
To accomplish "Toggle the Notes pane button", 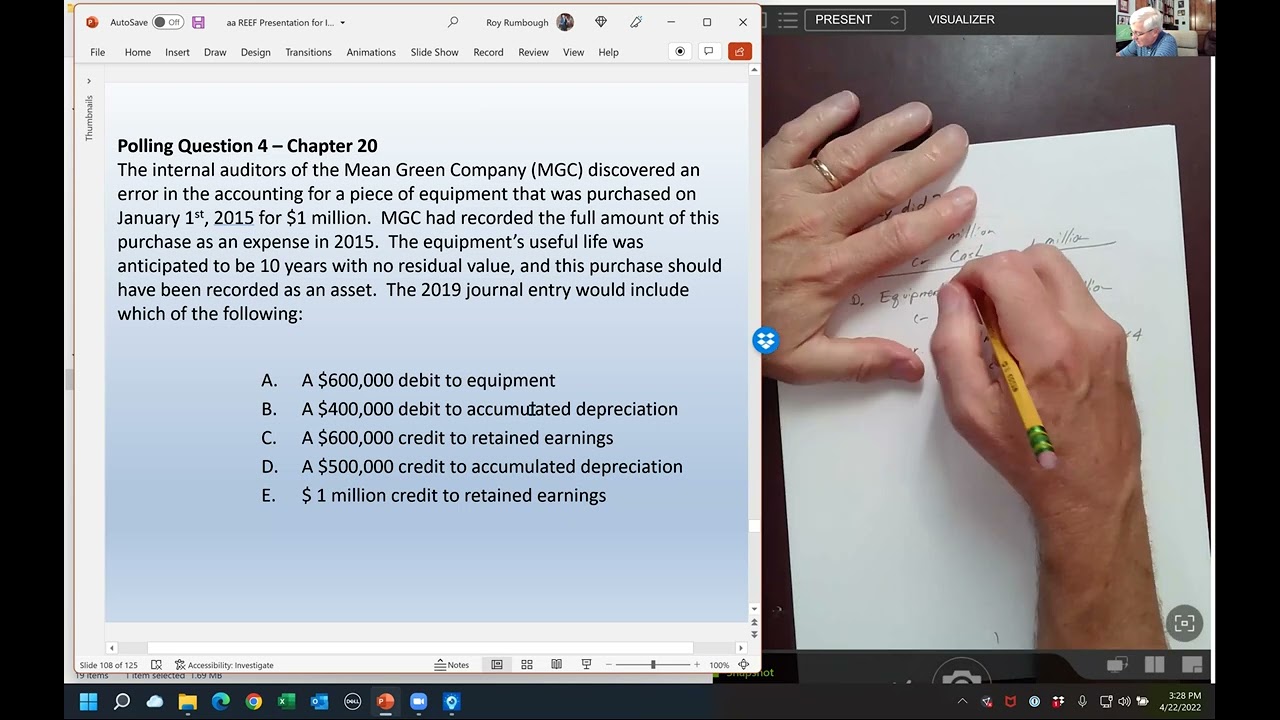I will (x=452, y=665).
